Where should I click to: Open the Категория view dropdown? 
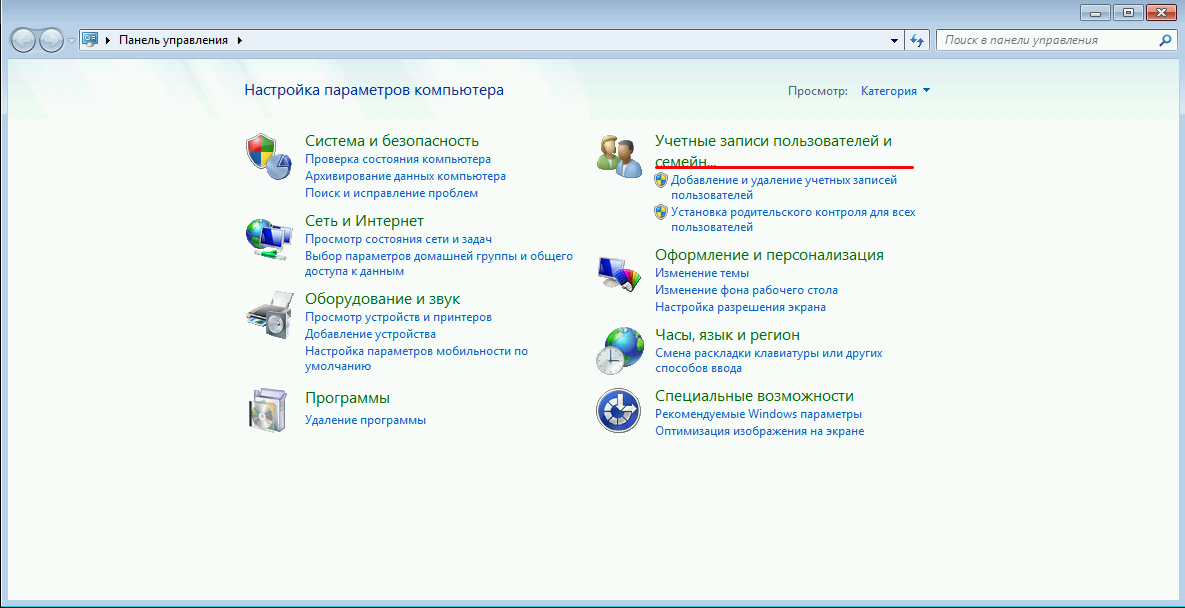click(x=895, y=91)
